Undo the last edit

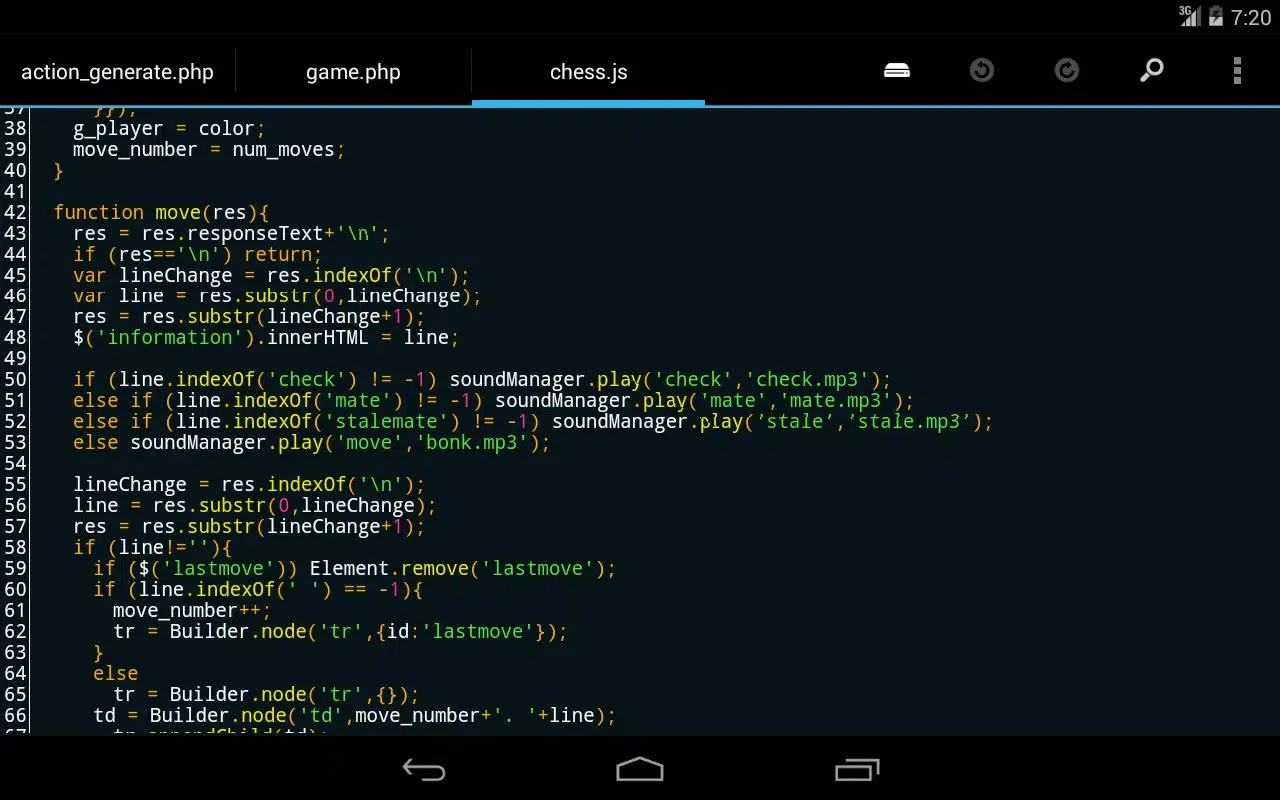(981, 70)
